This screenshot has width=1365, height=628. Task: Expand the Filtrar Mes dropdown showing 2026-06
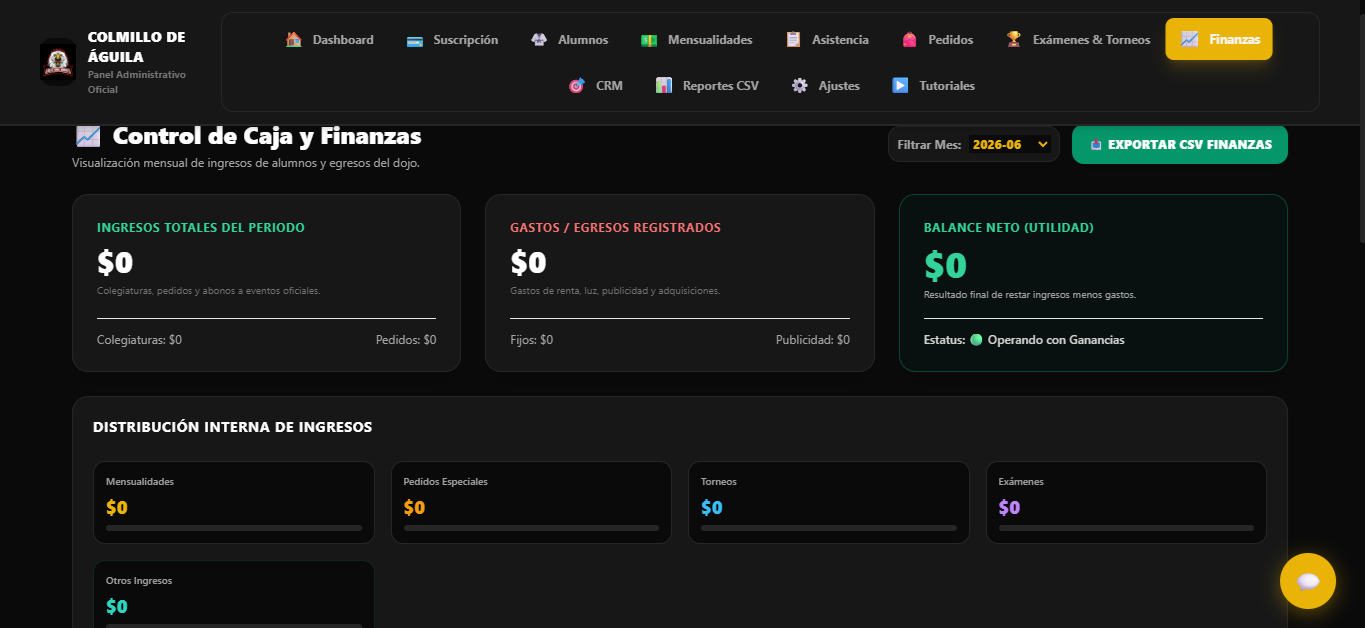[x=1011, y=145]
